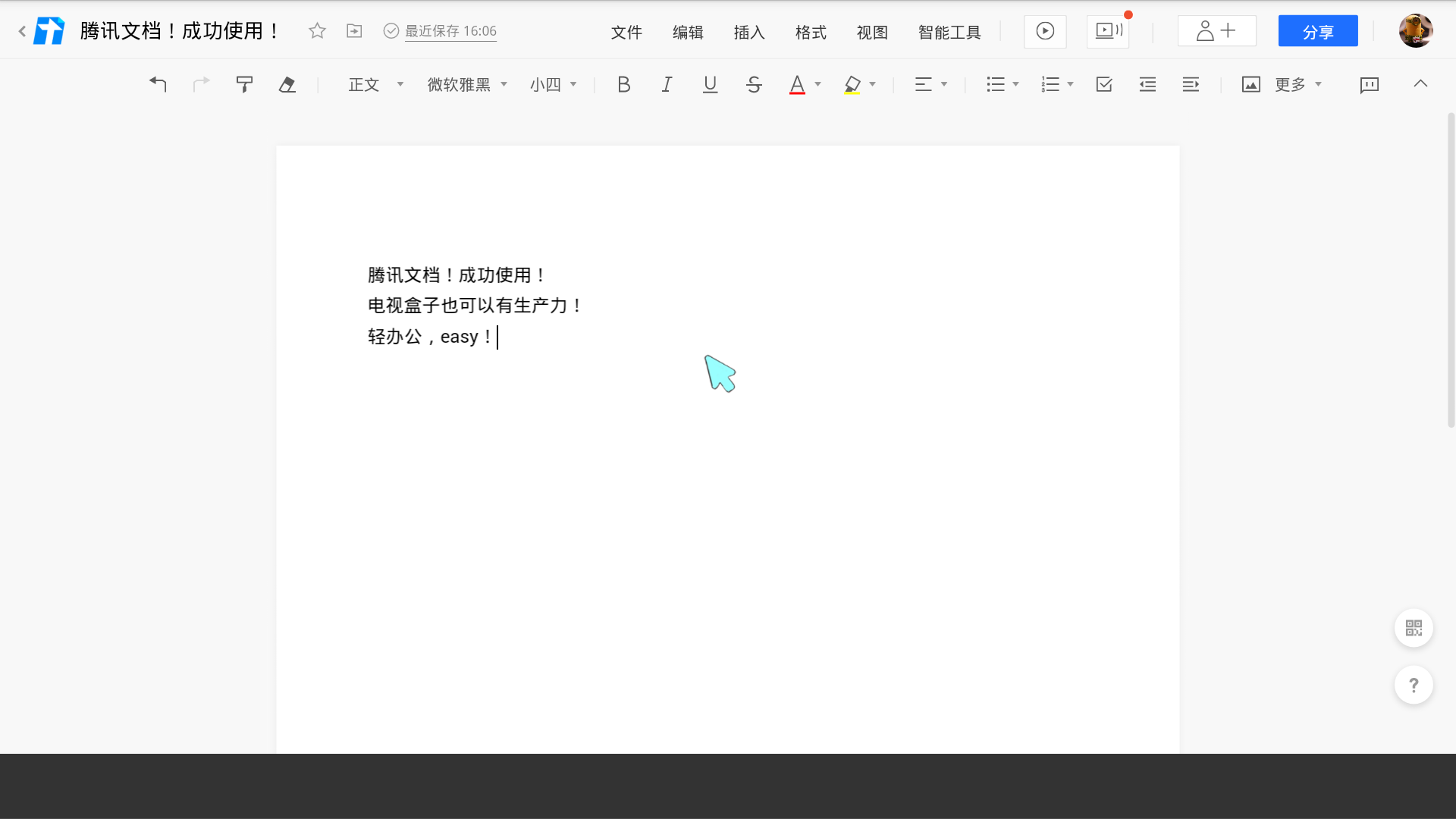
Task: Click the vertical scrollbar on the right
Action: (1451, 270)
